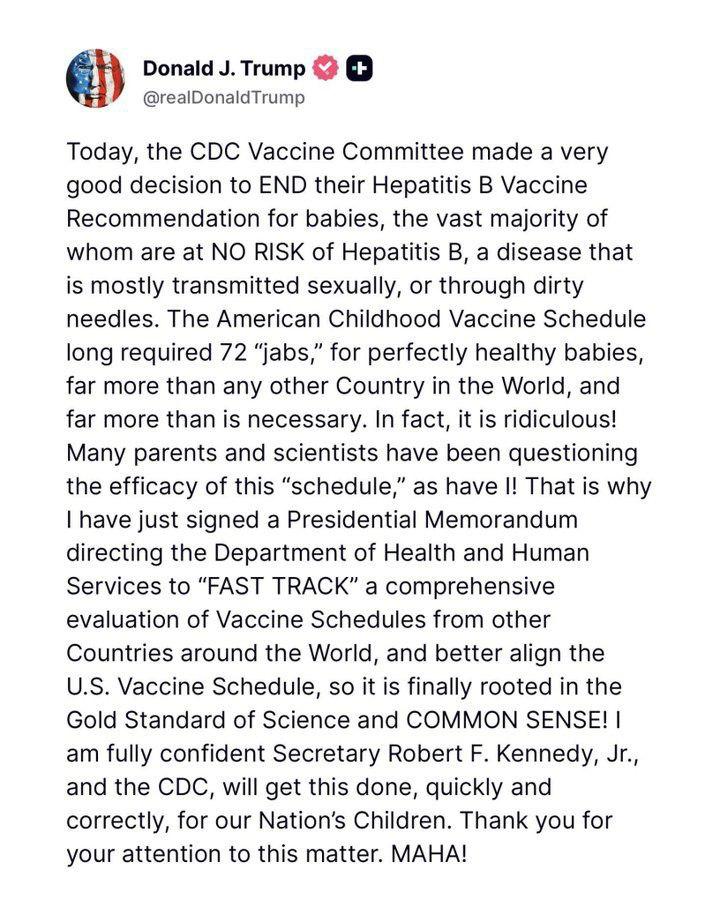Viewport: 720px width, 900px height.
Task: Click the red verified checkmark badge
Action: coord(325,68)
